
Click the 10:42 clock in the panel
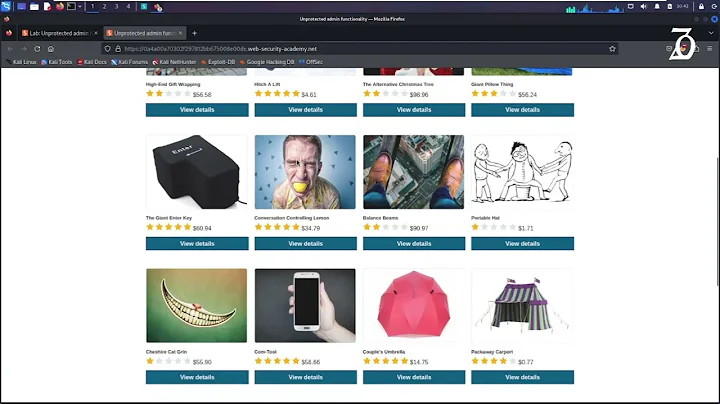(x=683, y=7)
